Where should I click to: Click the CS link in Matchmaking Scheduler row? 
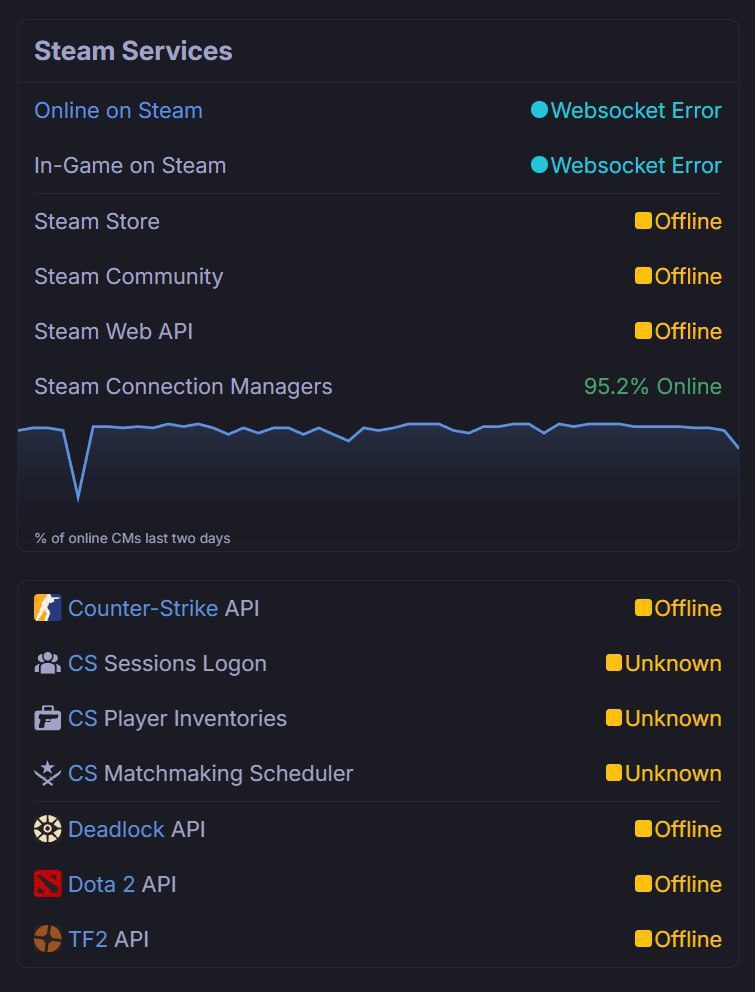pos(83,773)
